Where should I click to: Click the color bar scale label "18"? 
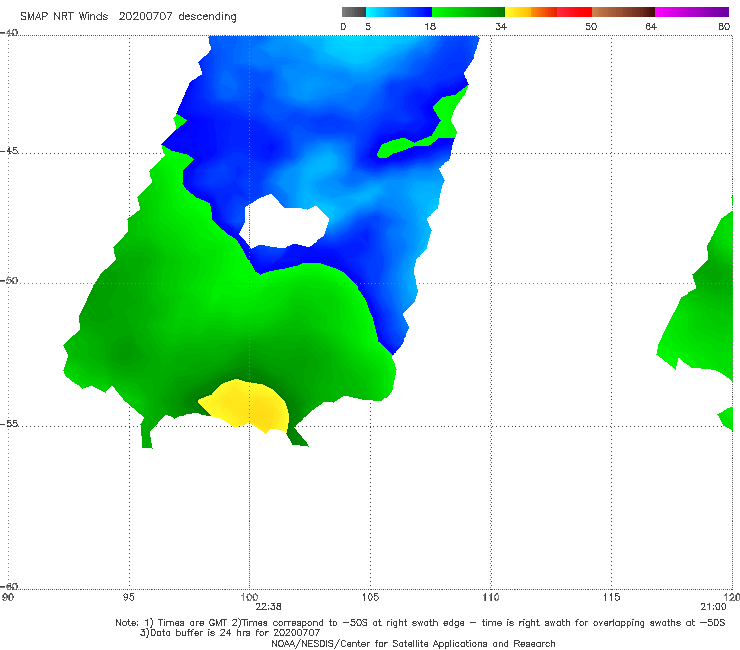[430, 26]
